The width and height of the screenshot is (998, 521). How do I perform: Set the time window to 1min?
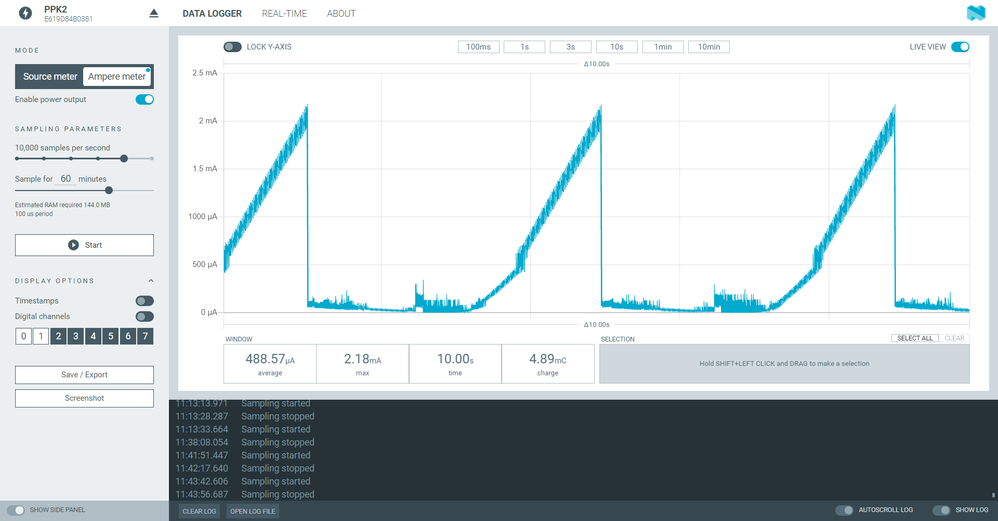coord(663,47)
